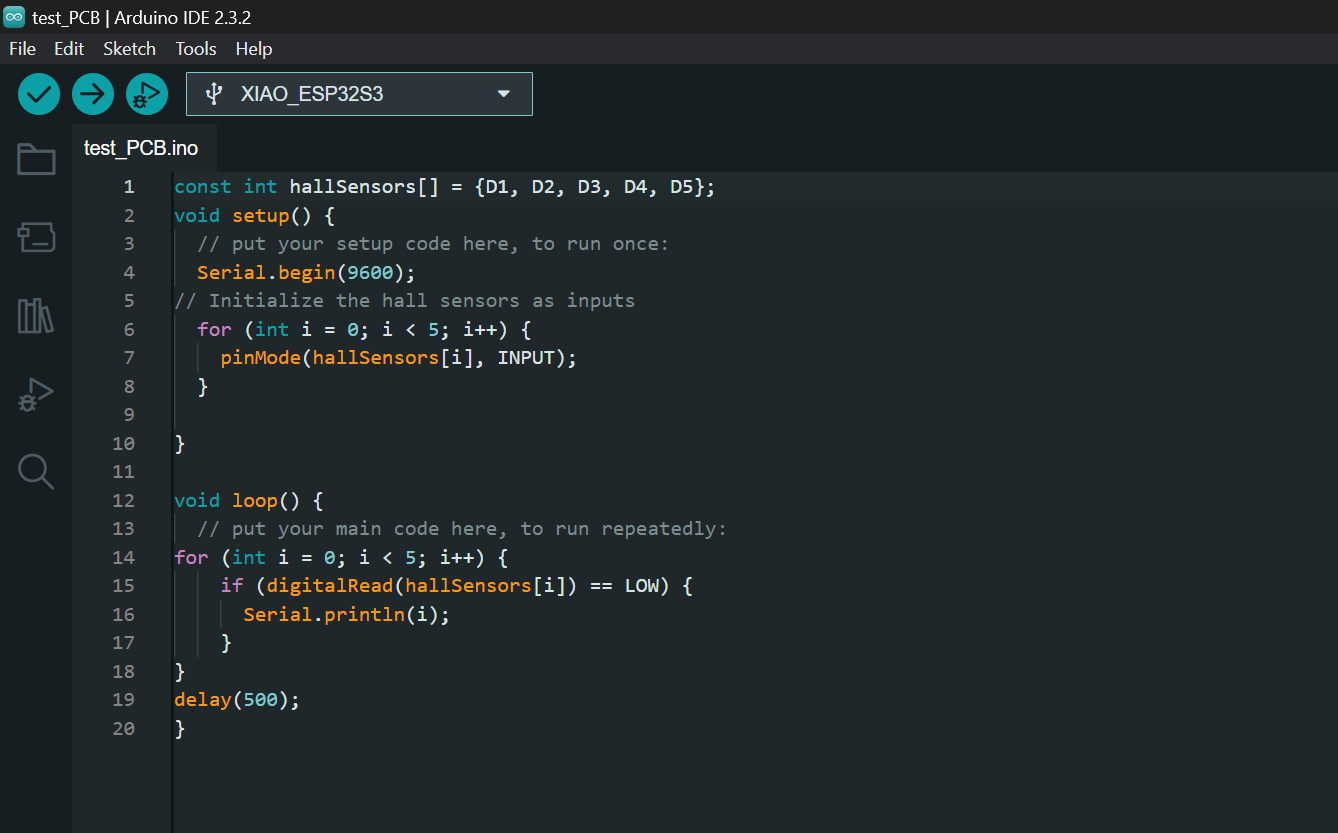Click 'D5' in the array on line 1

pos(681,187)
